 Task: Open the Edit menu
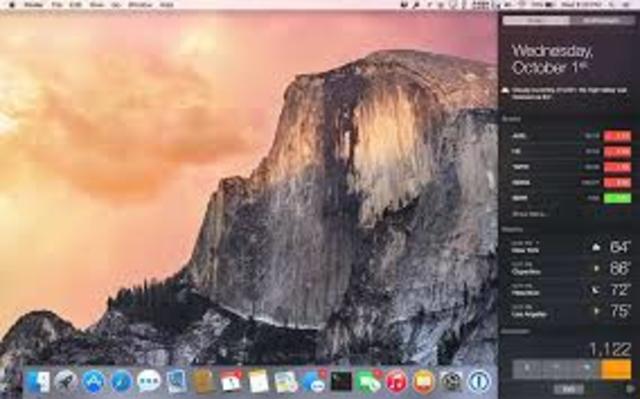coord(76,4)
